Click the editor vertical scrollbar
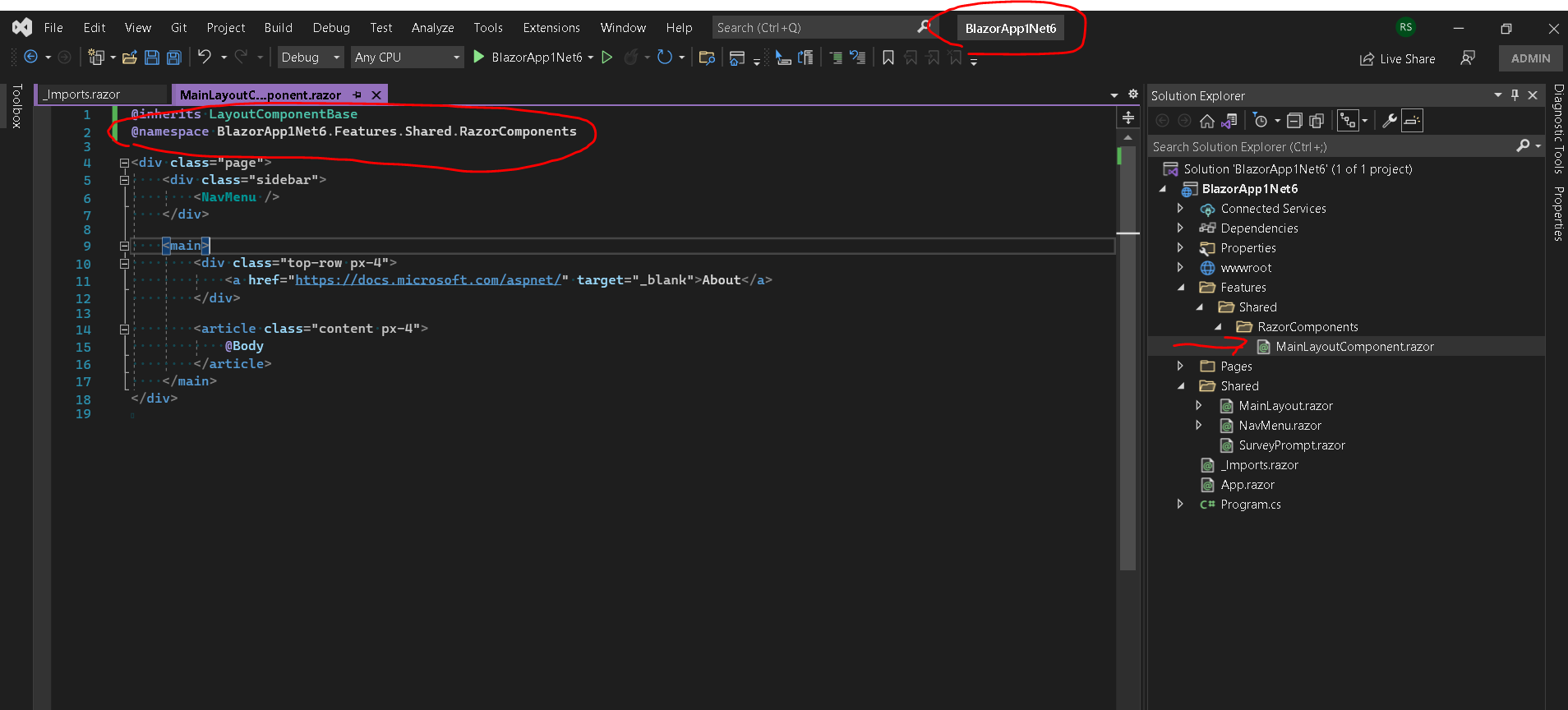The image size is (1568, 710). (x=1128, y=359)
